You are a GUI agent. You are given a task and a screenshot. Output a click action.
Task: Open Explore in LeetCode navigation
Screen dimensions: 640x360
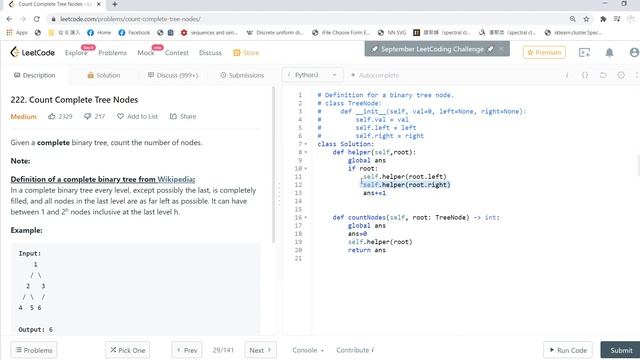[76, 53]
